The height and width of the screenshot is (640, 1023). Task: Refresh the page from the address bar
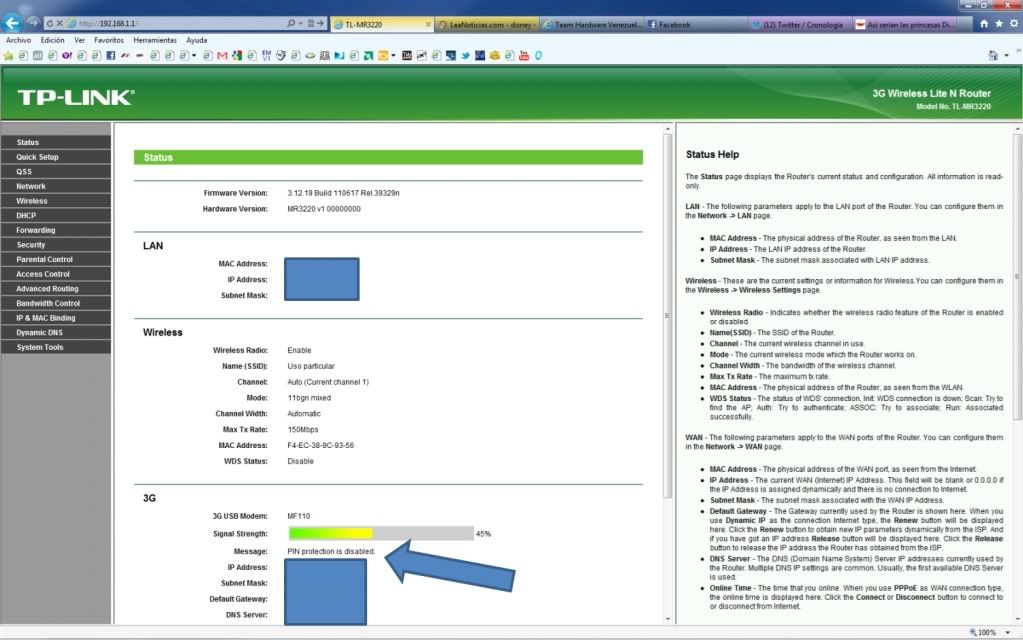pyautogui.click(x=50, y=23)
